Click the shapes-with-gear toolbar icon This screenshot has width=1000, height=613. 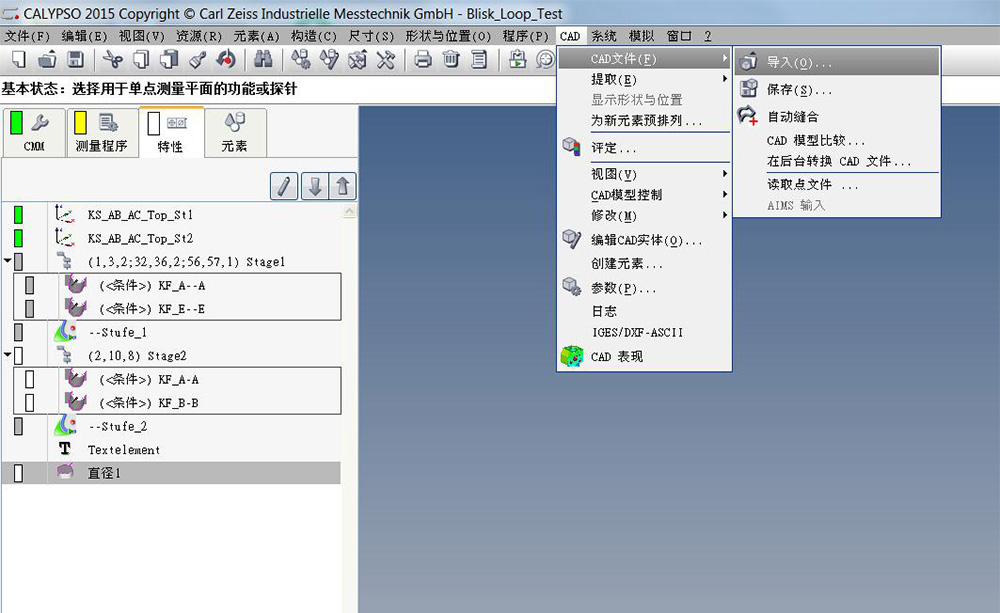pyautogui.click(x=300, y=60)
